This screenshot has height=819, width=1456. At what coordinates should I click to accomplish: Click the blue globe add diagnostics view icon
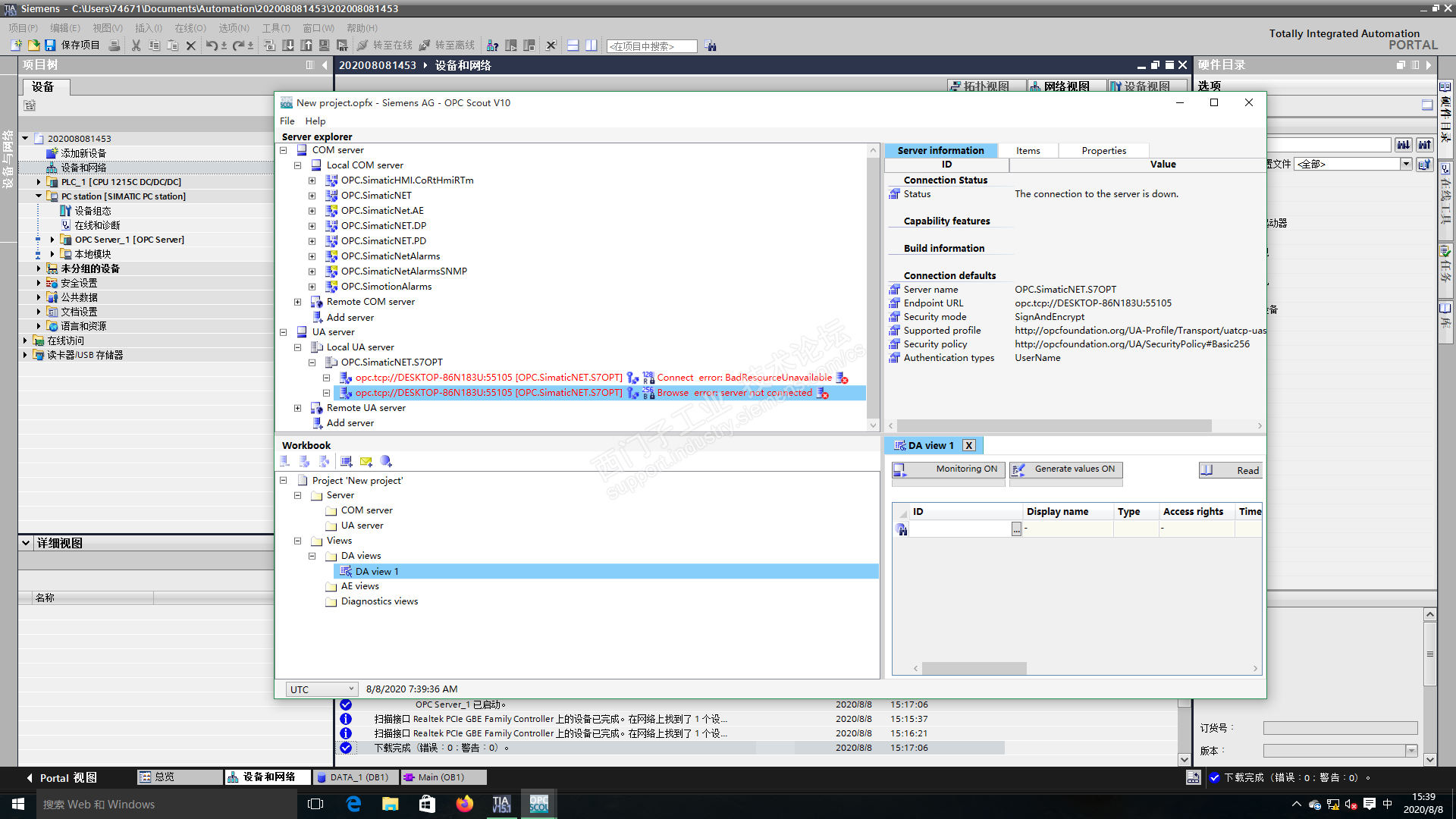386,461
